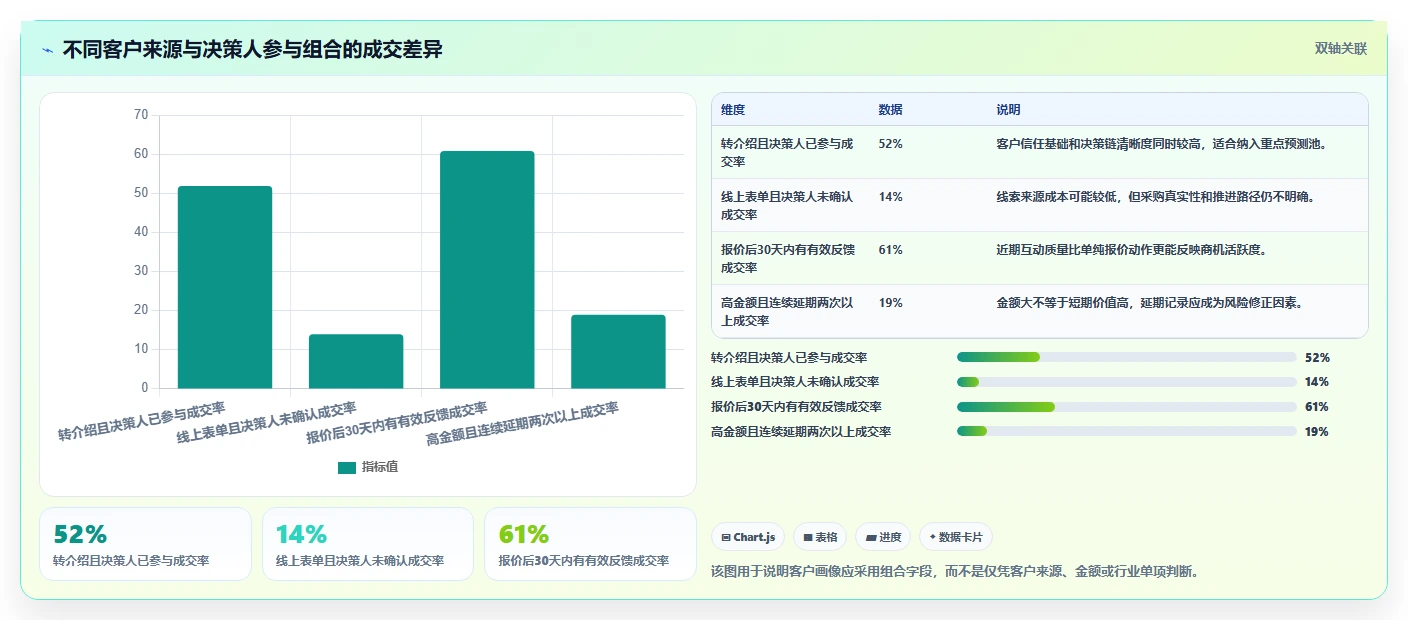
Task: Click the 61% value in the table
Action: pos(890,250)
